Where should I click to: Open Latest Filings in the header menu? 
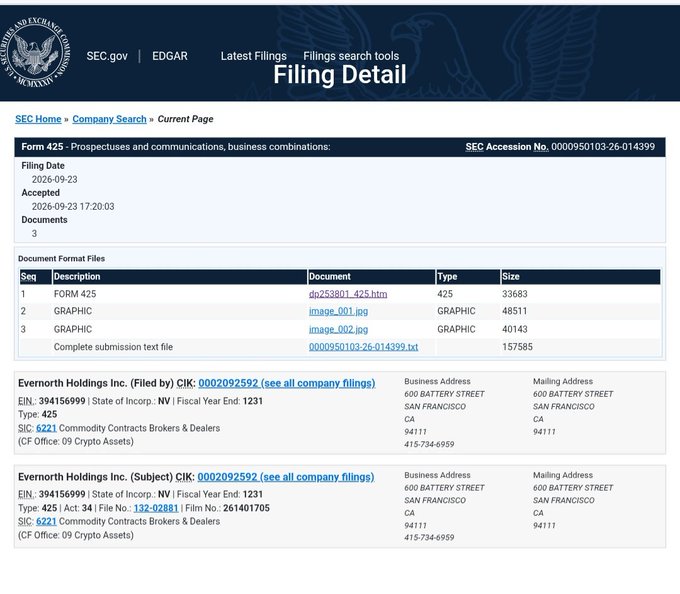[254, 56]
